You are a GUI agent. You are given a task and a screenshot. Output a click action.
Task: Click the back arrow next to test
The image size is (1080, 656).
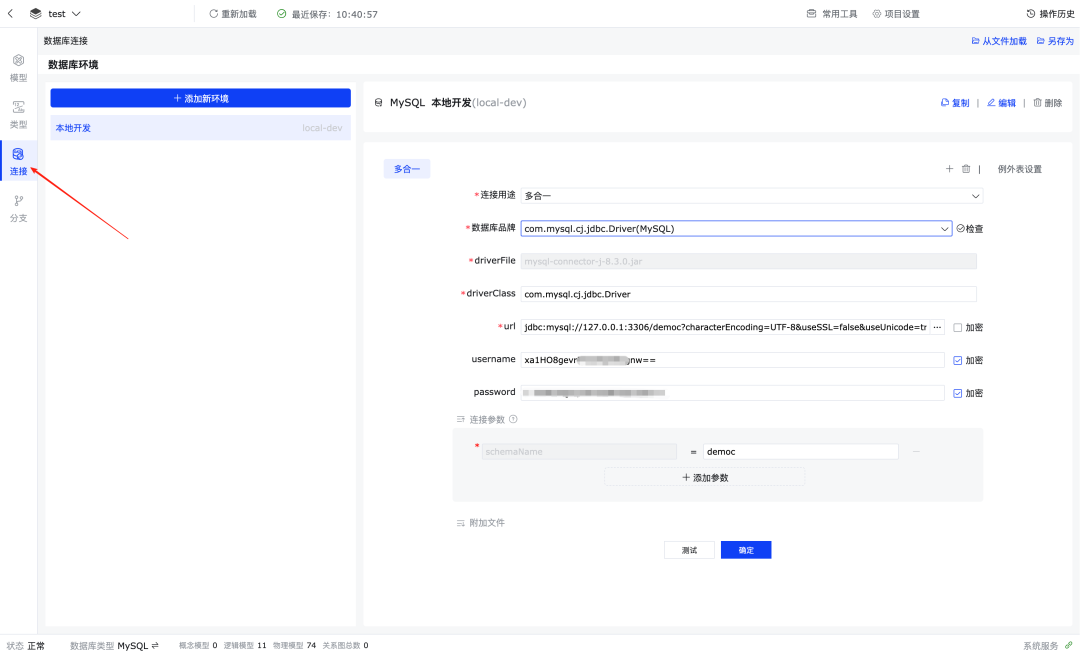10,14
